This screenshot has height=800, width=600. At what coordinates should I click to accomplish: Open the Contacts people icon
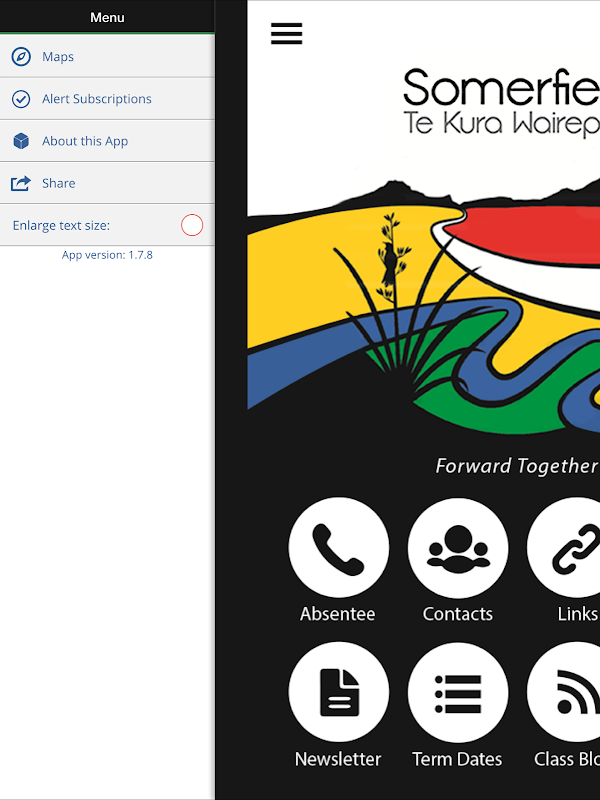(458, 548)
